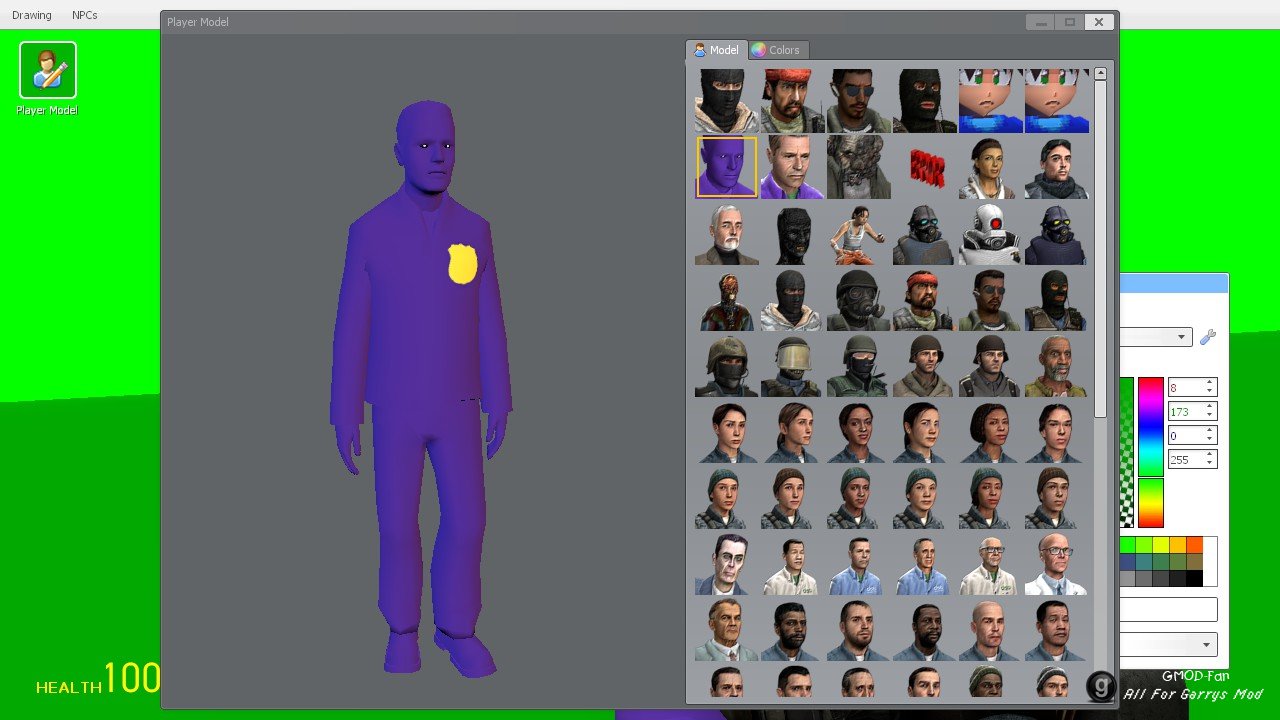Choose the man in purple shirt model

point(792,167)
